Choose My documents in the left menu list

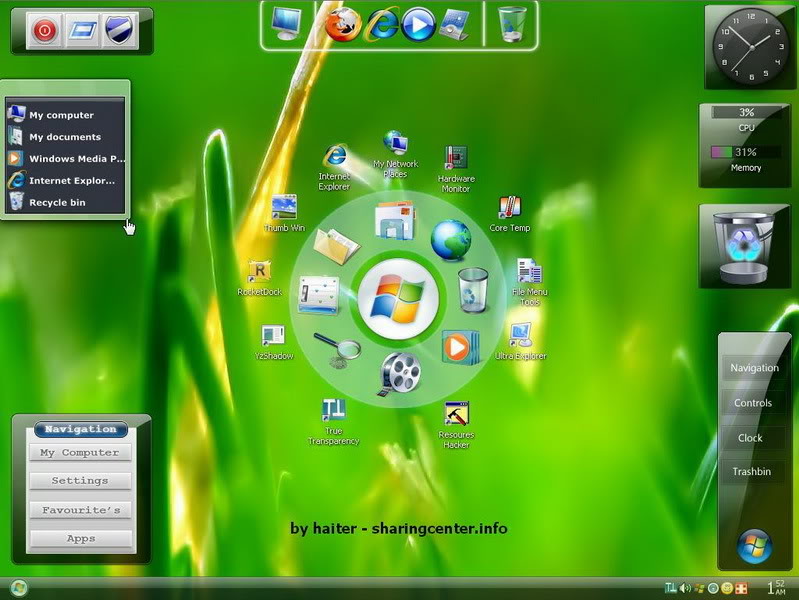click(65, 137)
